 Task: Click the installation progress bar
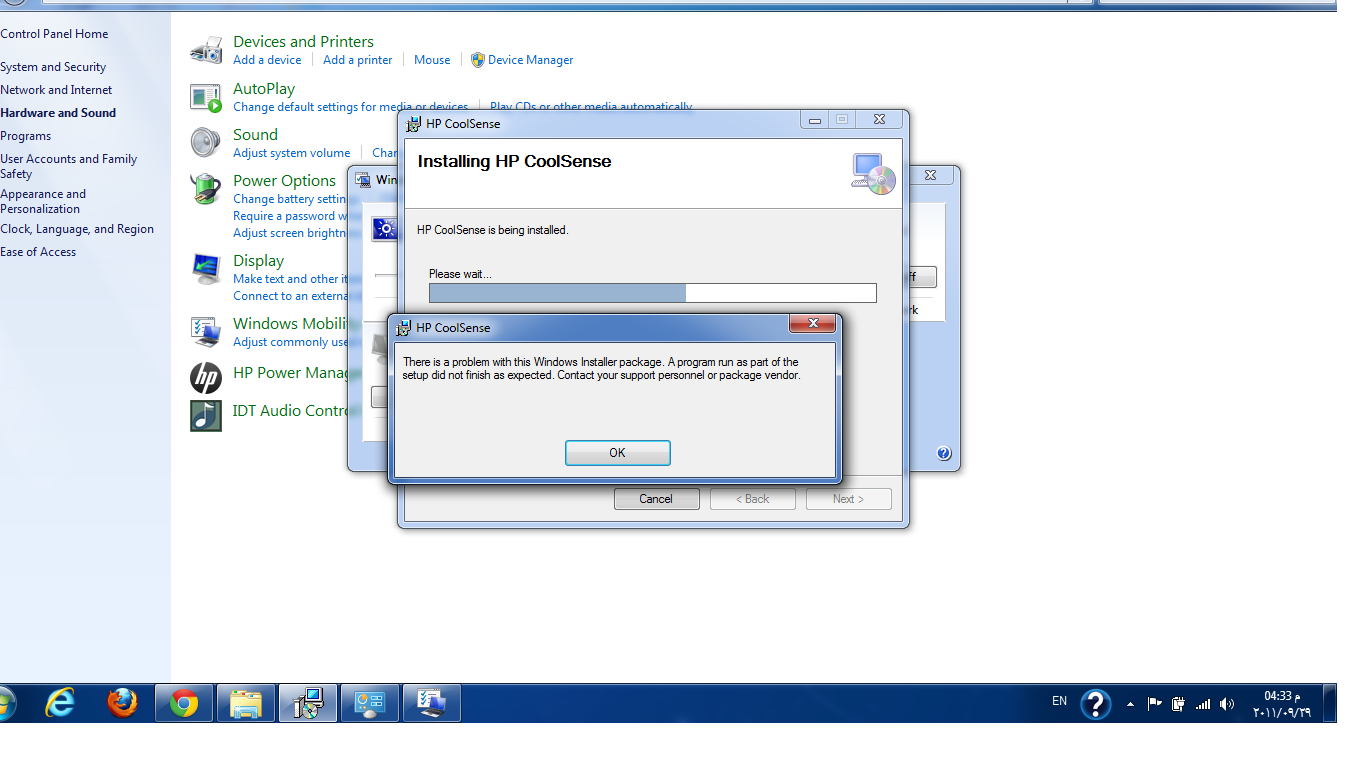pos(652,293)
